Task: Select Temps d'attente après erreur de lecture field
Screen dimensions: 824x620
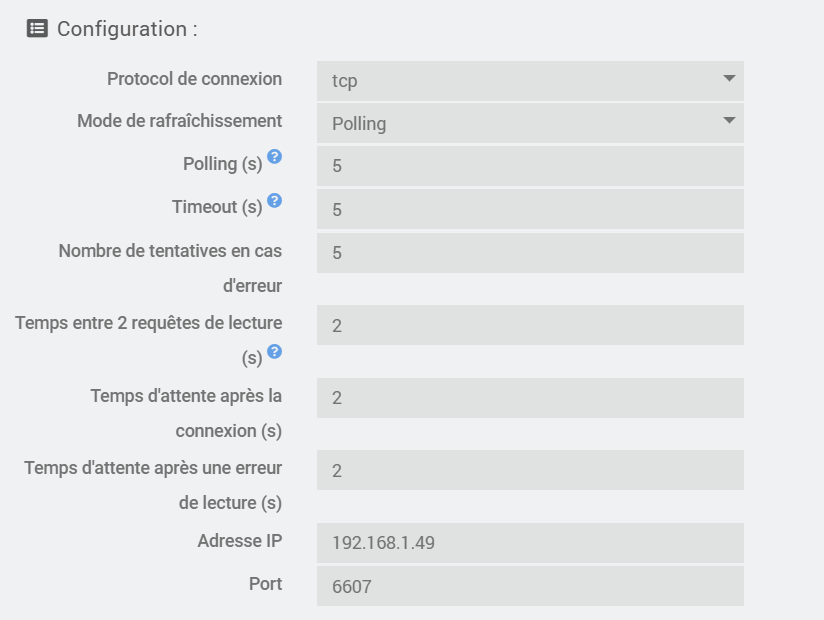Action: click(530, 470)
